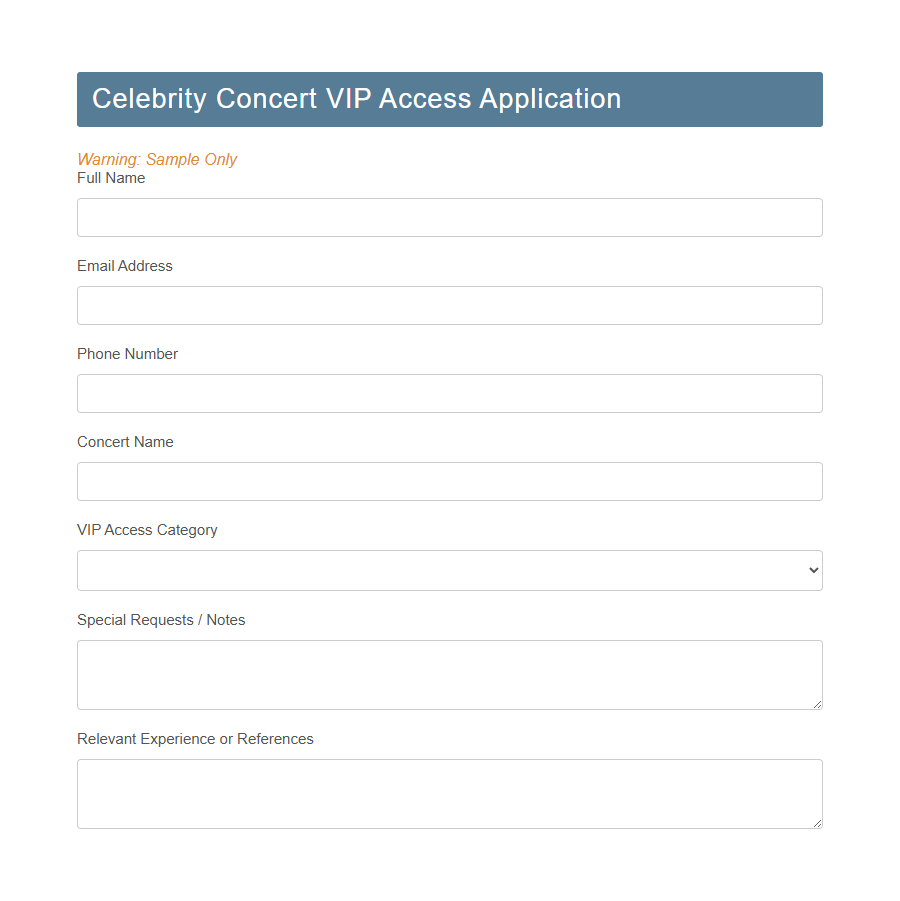Select the Email Address label
Screen dimensions: 900x901
[x=124, y=266]
